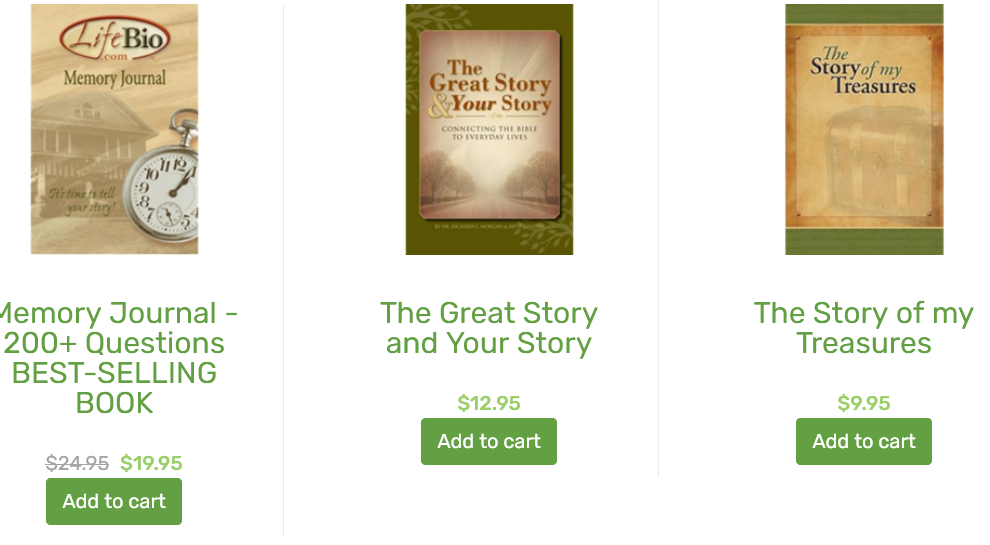Open the Memory Journal book cover image

click(x=114, y=129)
